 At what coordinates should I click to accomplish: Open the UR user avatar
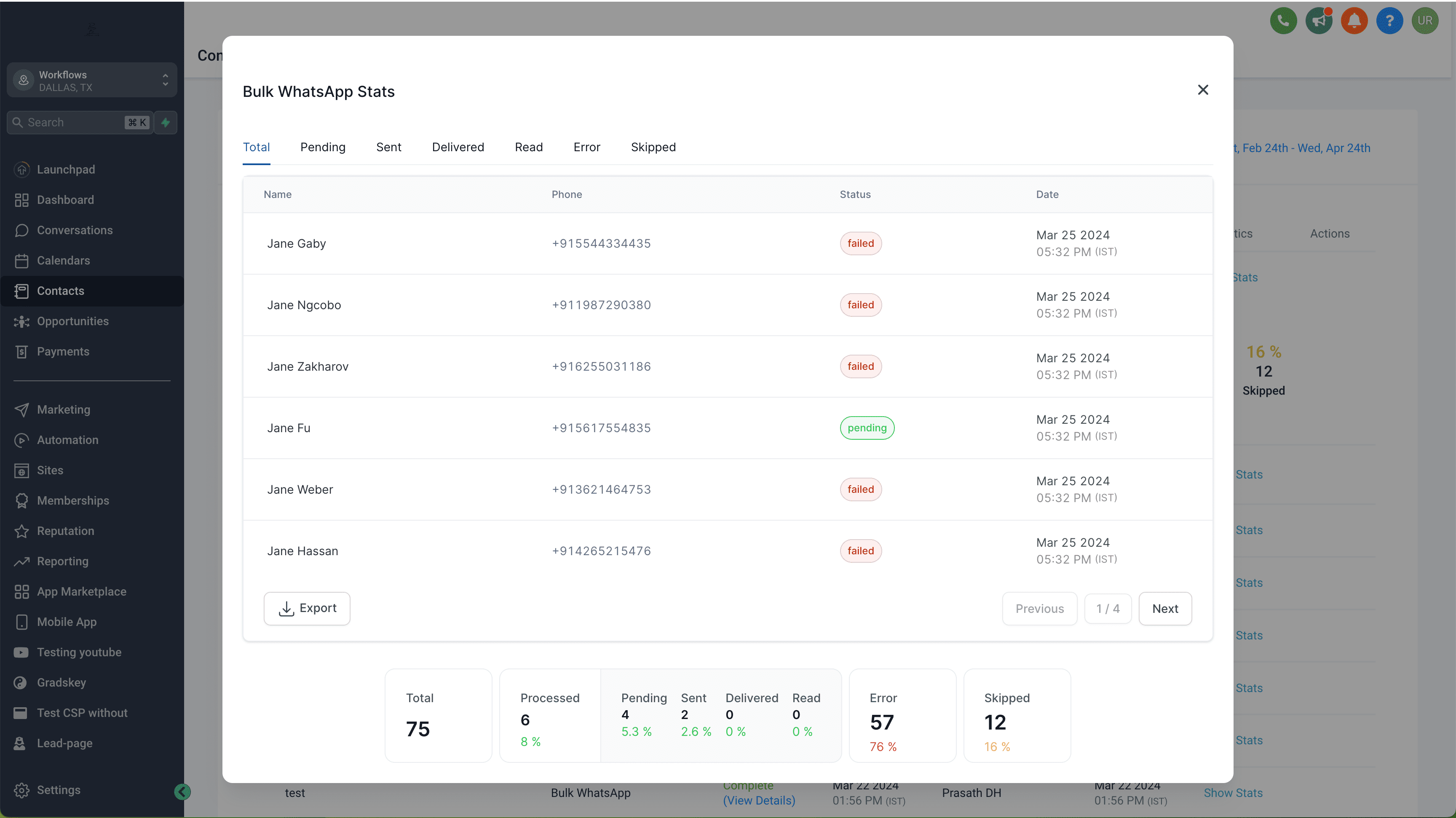pyautogui.click(x=1425, y=21)
